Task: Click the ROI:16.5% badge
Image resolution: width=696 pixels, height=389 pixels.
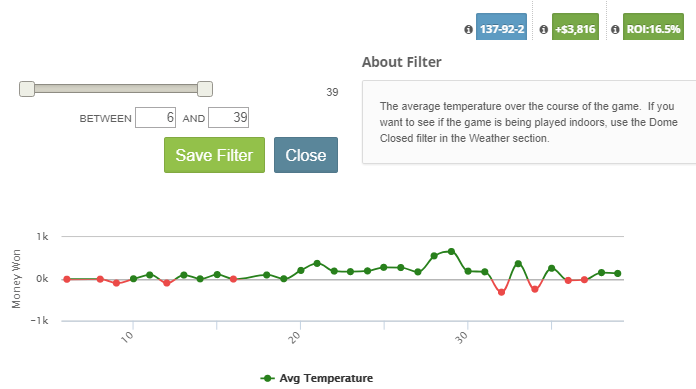Action: [x=653, y=27]
